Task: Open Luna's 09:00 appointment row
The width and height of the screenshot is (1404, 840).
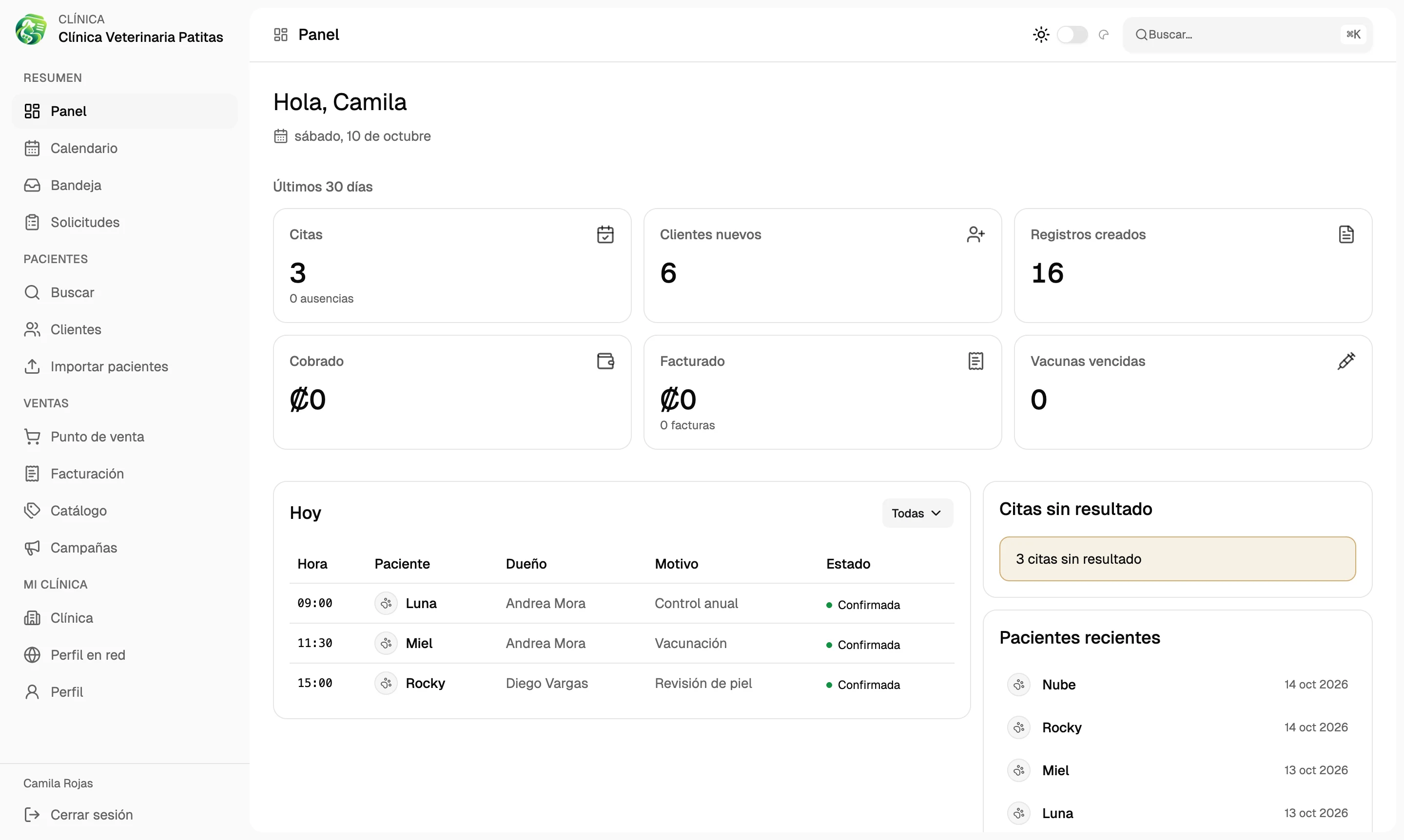Action: 621,603
